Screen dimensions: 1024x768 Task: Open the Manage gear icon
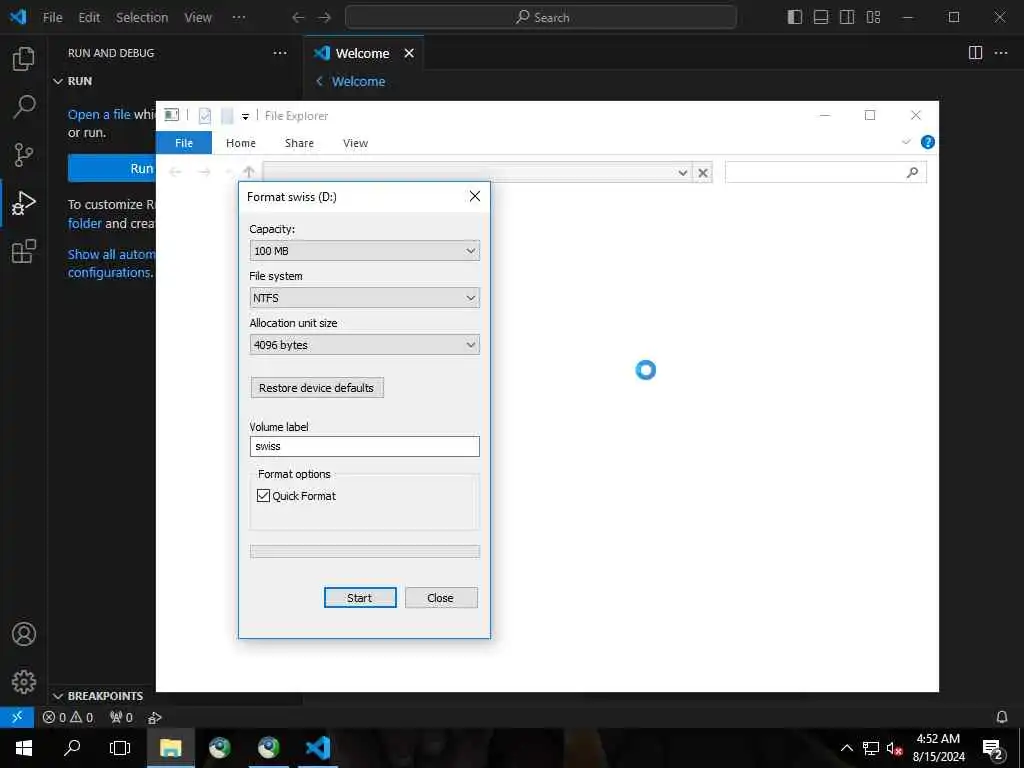24,682
